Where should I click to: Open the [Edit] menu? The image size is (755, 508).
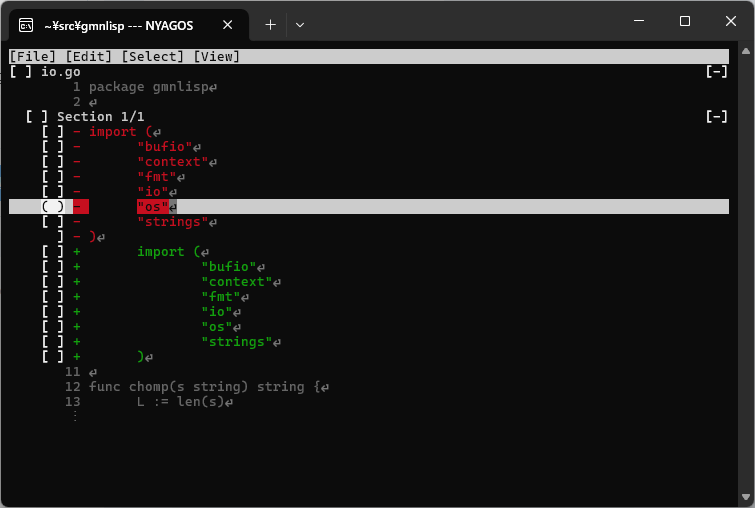coord(89,56)
